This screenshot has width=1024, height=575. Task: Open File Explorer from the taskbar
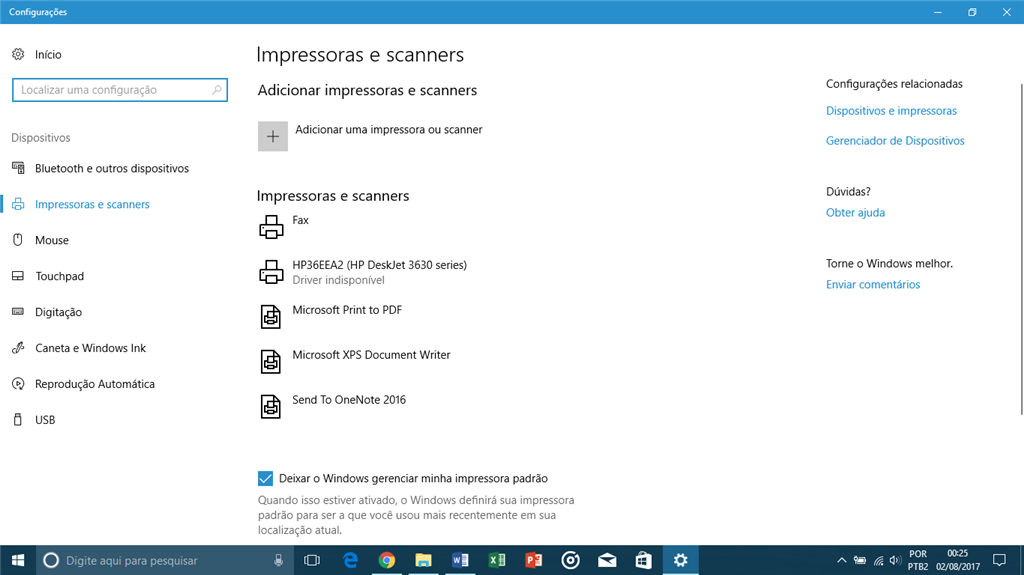[x=423, y=560]
